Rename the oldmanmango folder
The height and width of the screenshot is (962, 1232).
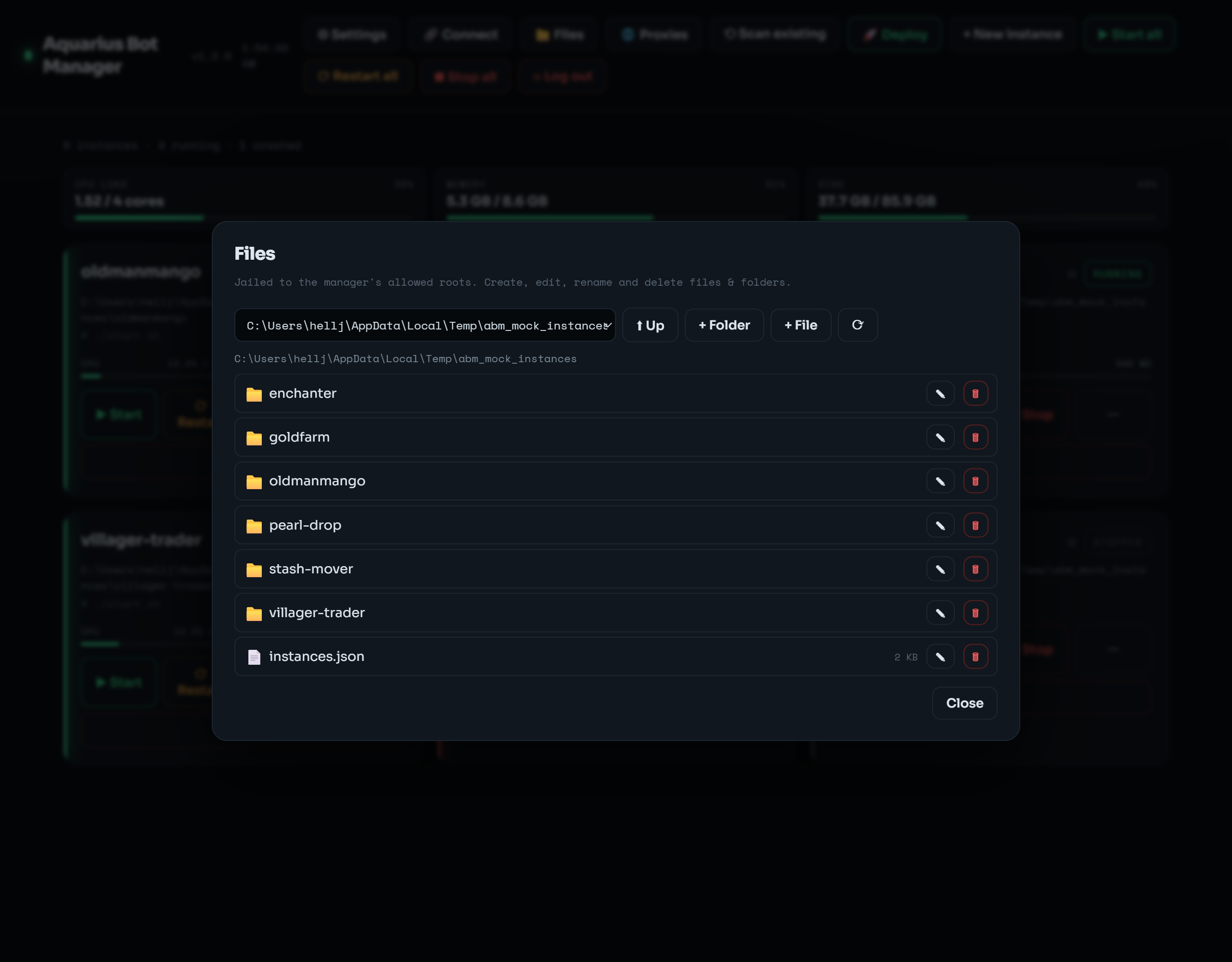coord(940,481)
